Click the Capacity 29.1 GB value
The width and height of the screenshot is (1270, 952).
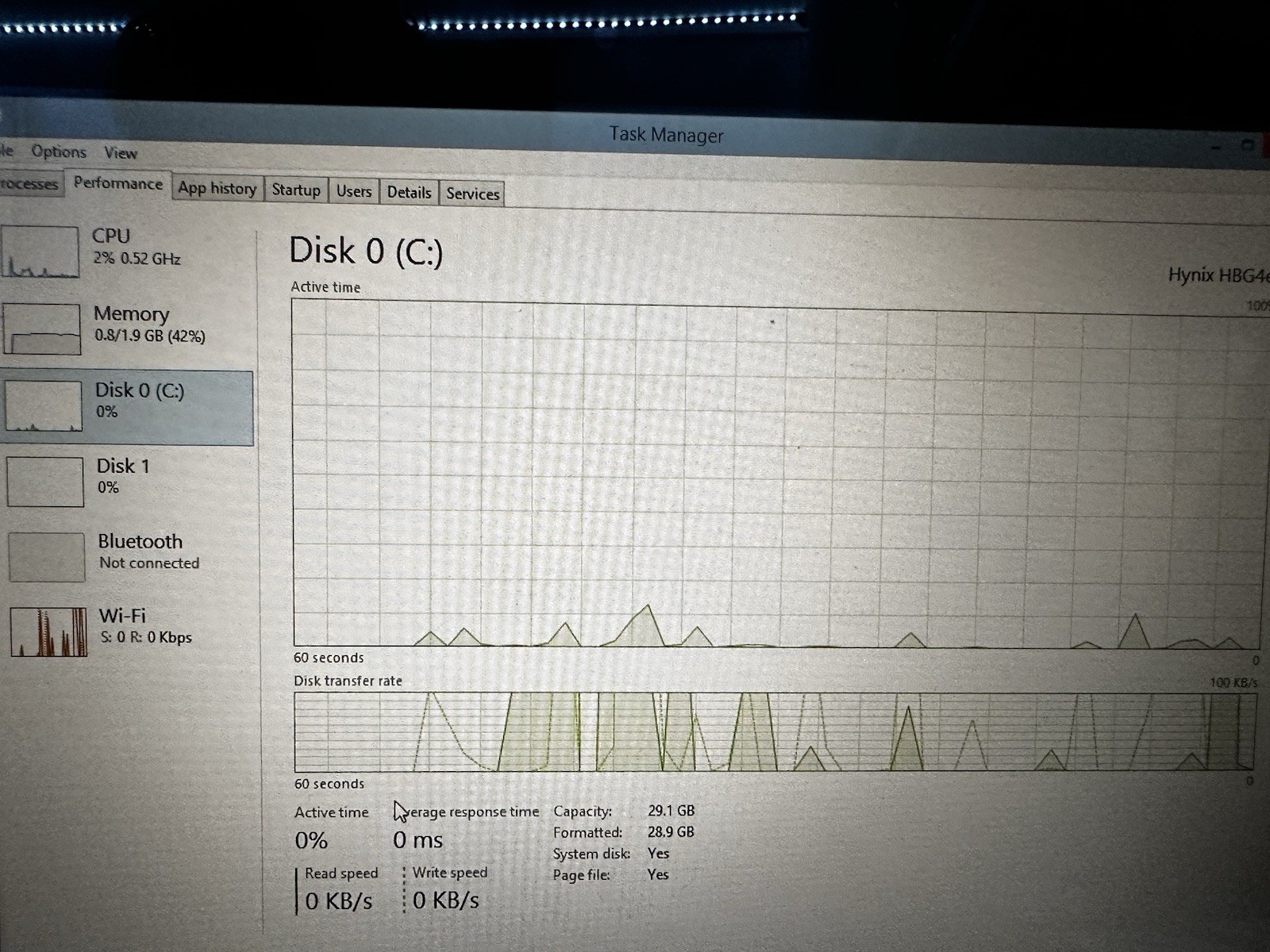click(672, 811)
